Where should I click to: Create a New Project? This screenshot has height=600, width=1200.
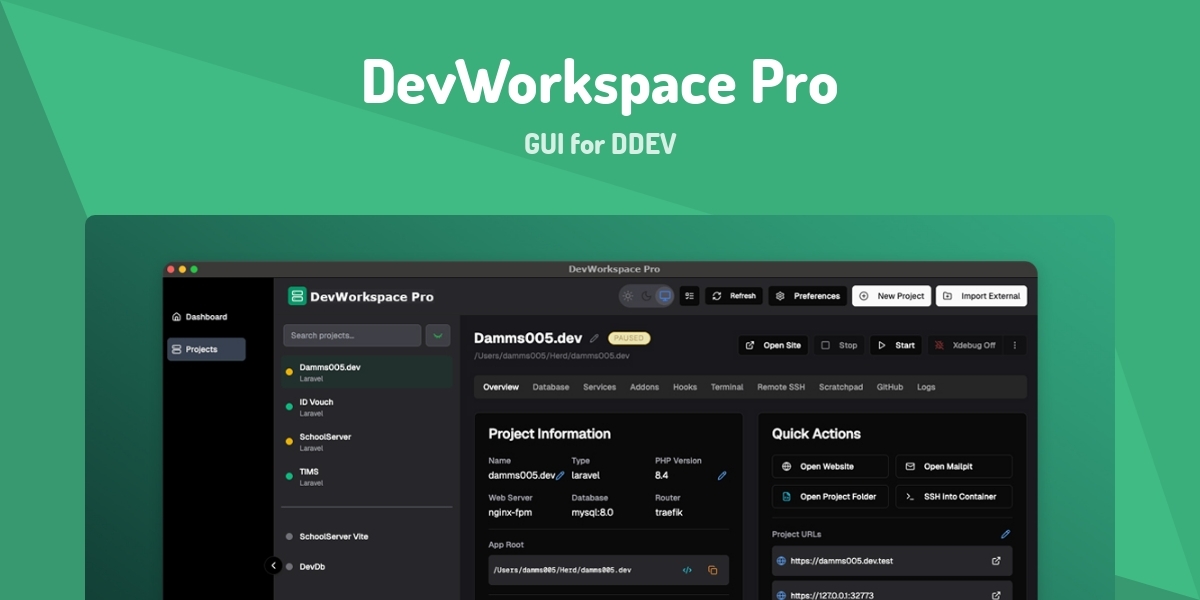click(x=891, y=296)
